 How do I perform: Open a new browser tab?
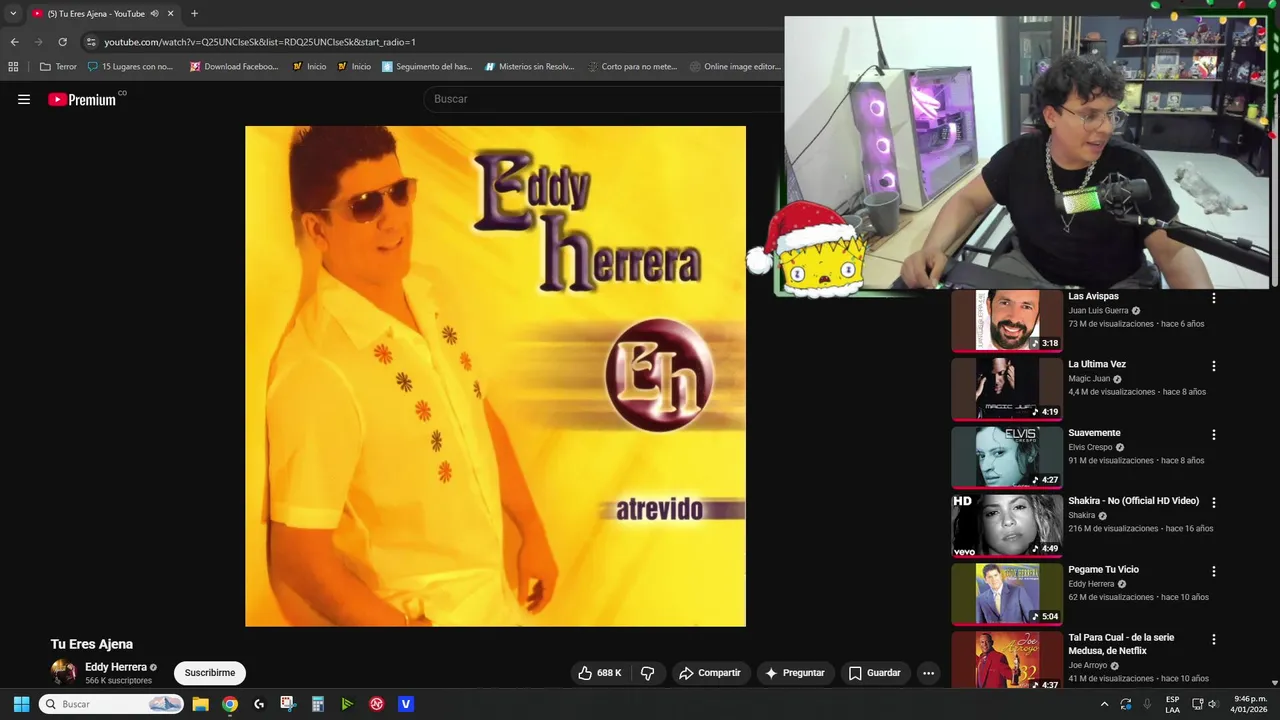click(x=194, y=14)
